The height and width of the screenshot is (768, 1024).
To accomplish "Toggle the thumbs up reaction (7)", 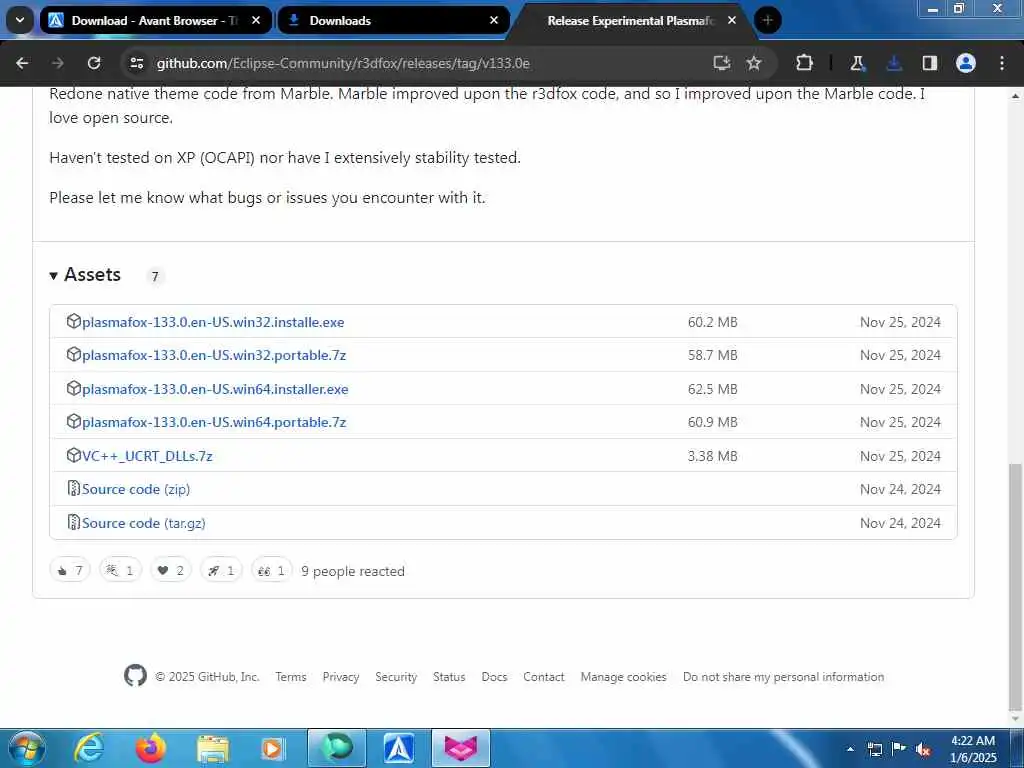I will coord(70,571).
